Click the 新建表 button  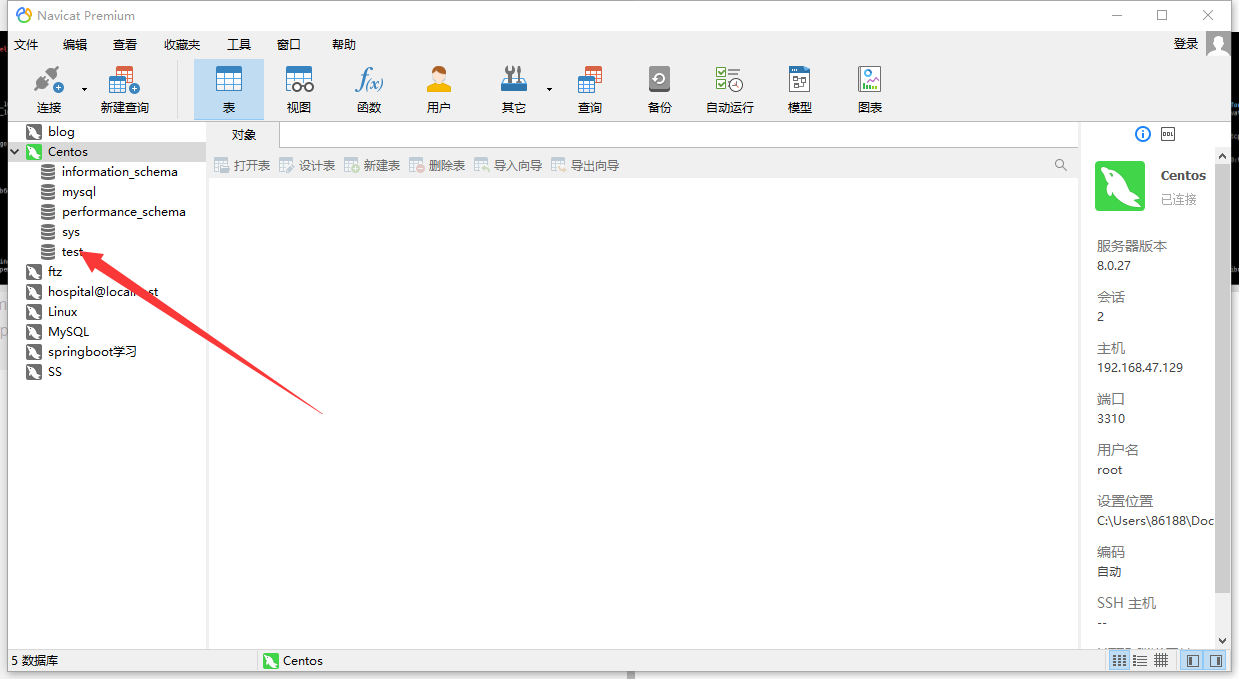(x=372, y=165)
